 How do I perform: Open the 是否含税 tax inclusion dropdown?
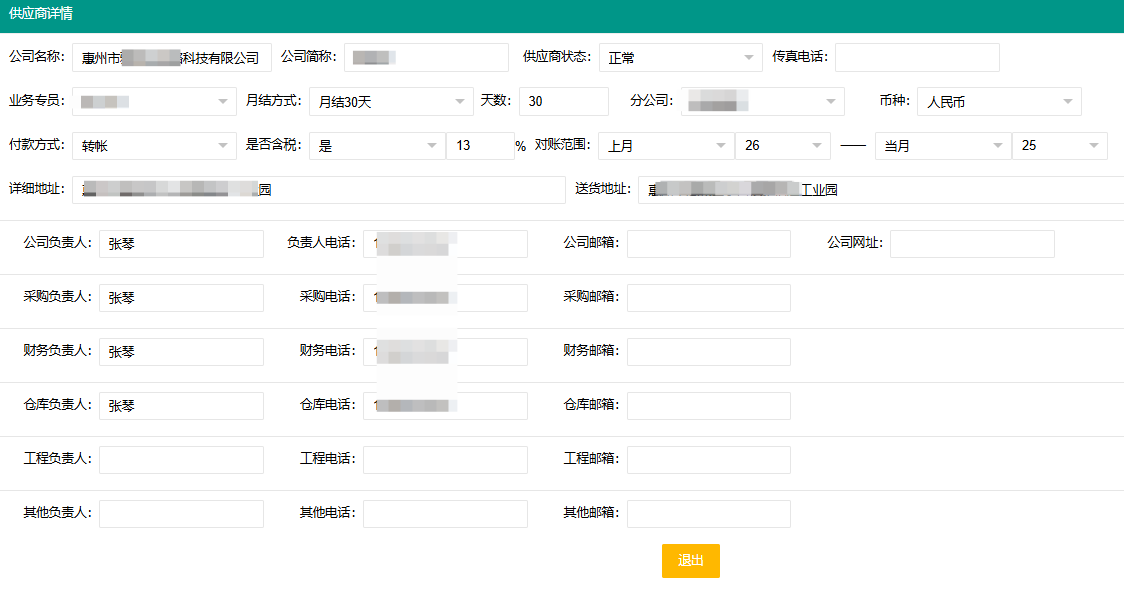376,145
